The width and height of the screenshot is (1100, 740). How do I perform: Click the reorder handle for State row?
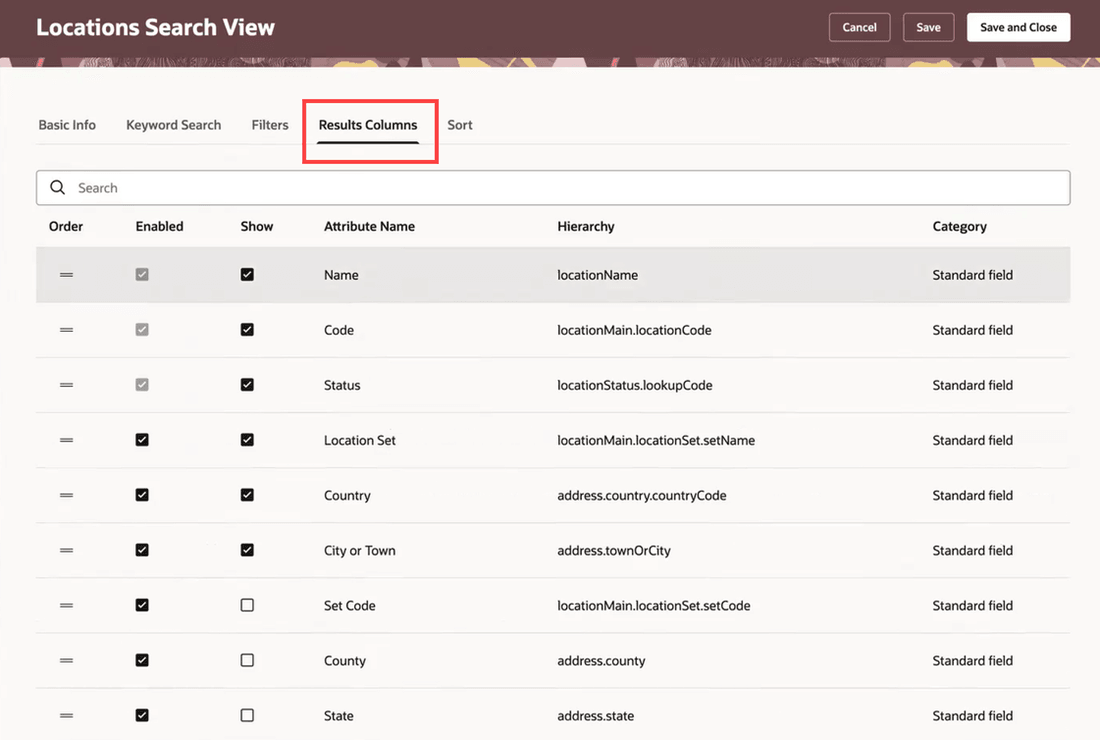coord(67,715)
